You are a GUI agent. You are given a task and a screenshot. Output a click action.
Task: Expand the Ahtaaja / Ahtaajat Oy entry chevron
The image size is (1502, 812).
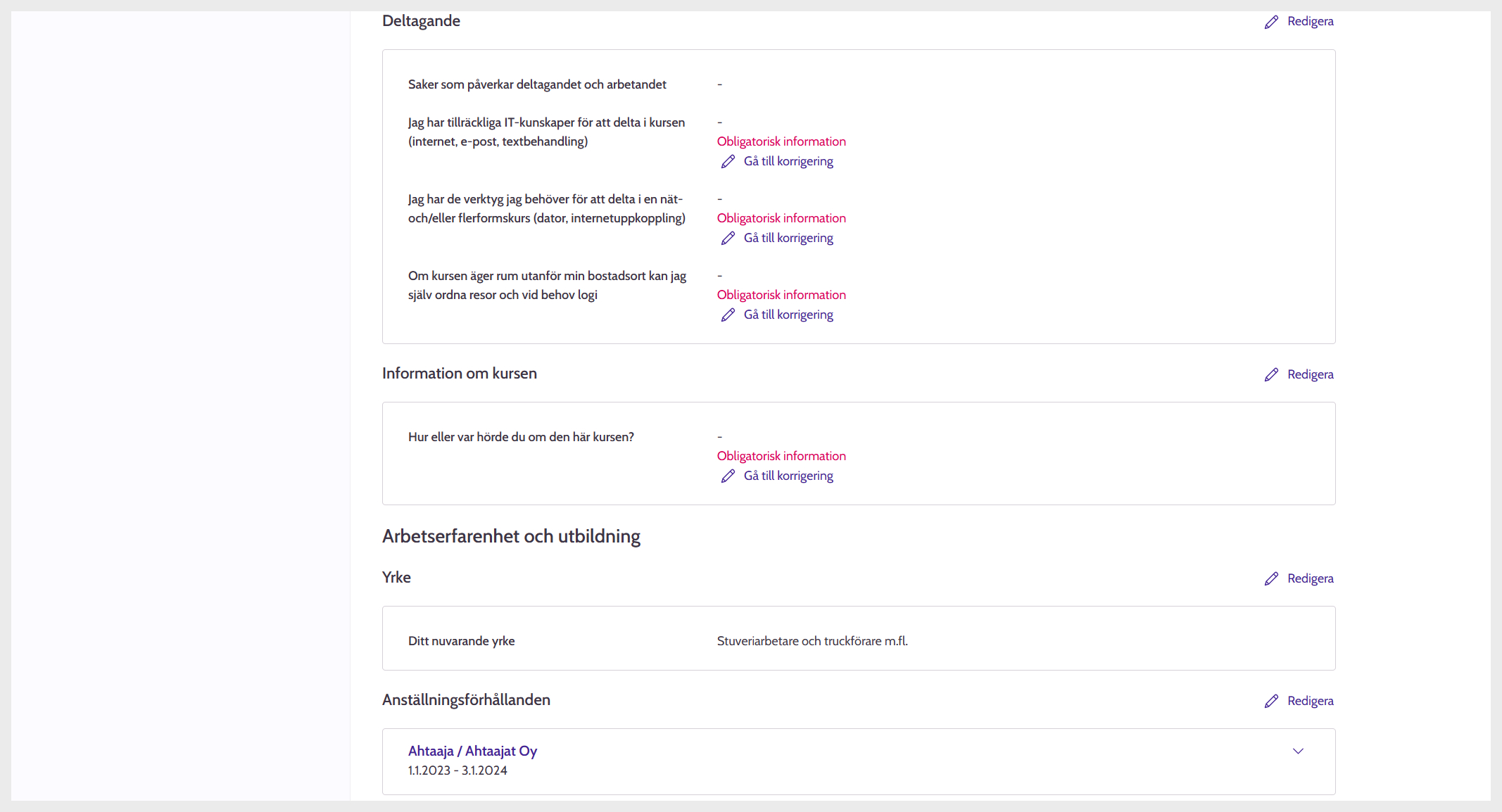tap(1299, 751)
